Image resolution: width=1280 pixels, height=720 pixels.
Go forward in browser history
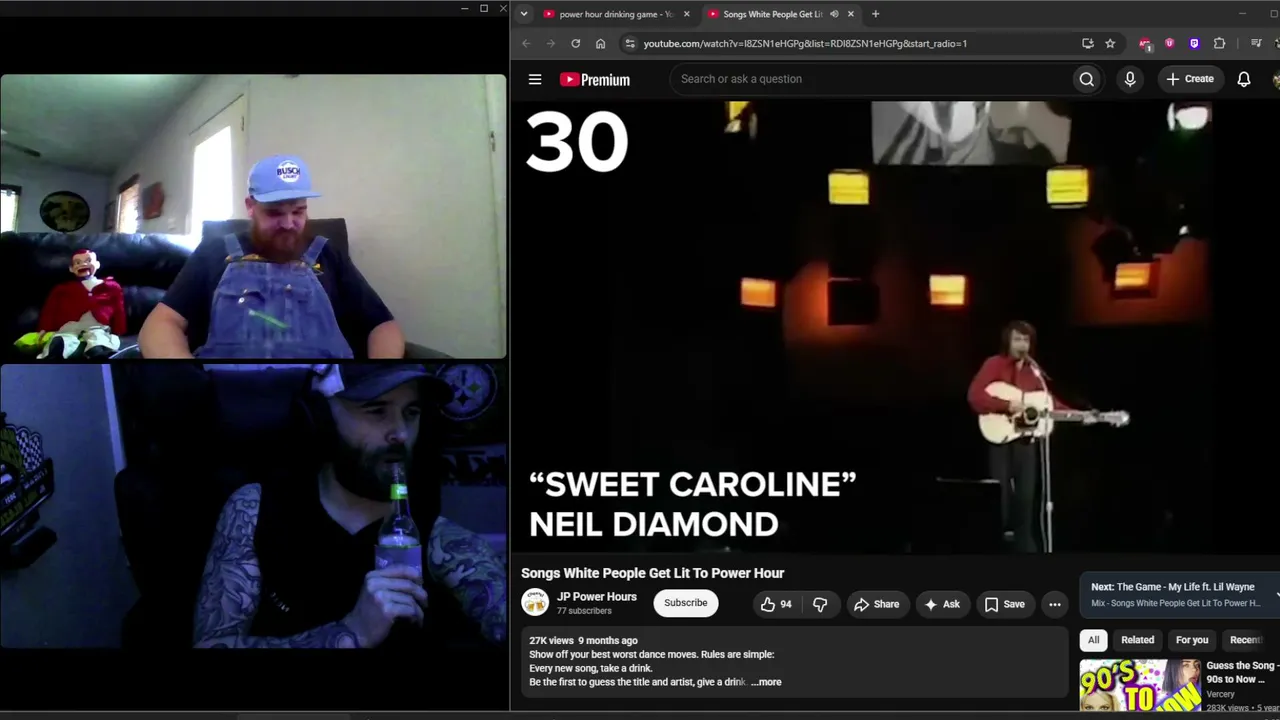[x=551, y=43]
